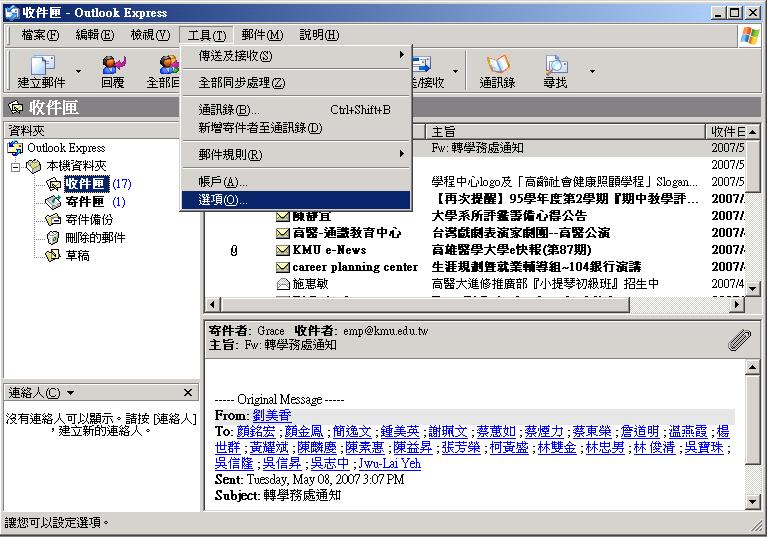Open the 高醫-通識教育中心 message row

(474, 233)
